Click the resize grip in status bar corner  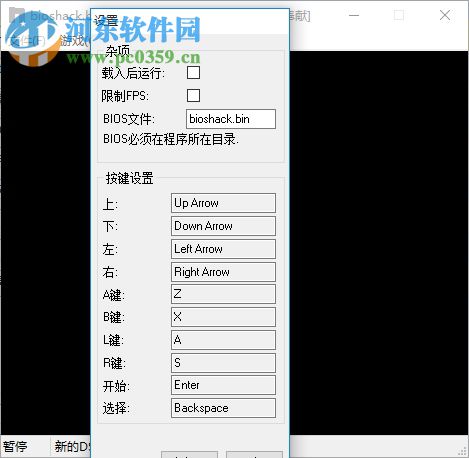click(x=462, y=451)
